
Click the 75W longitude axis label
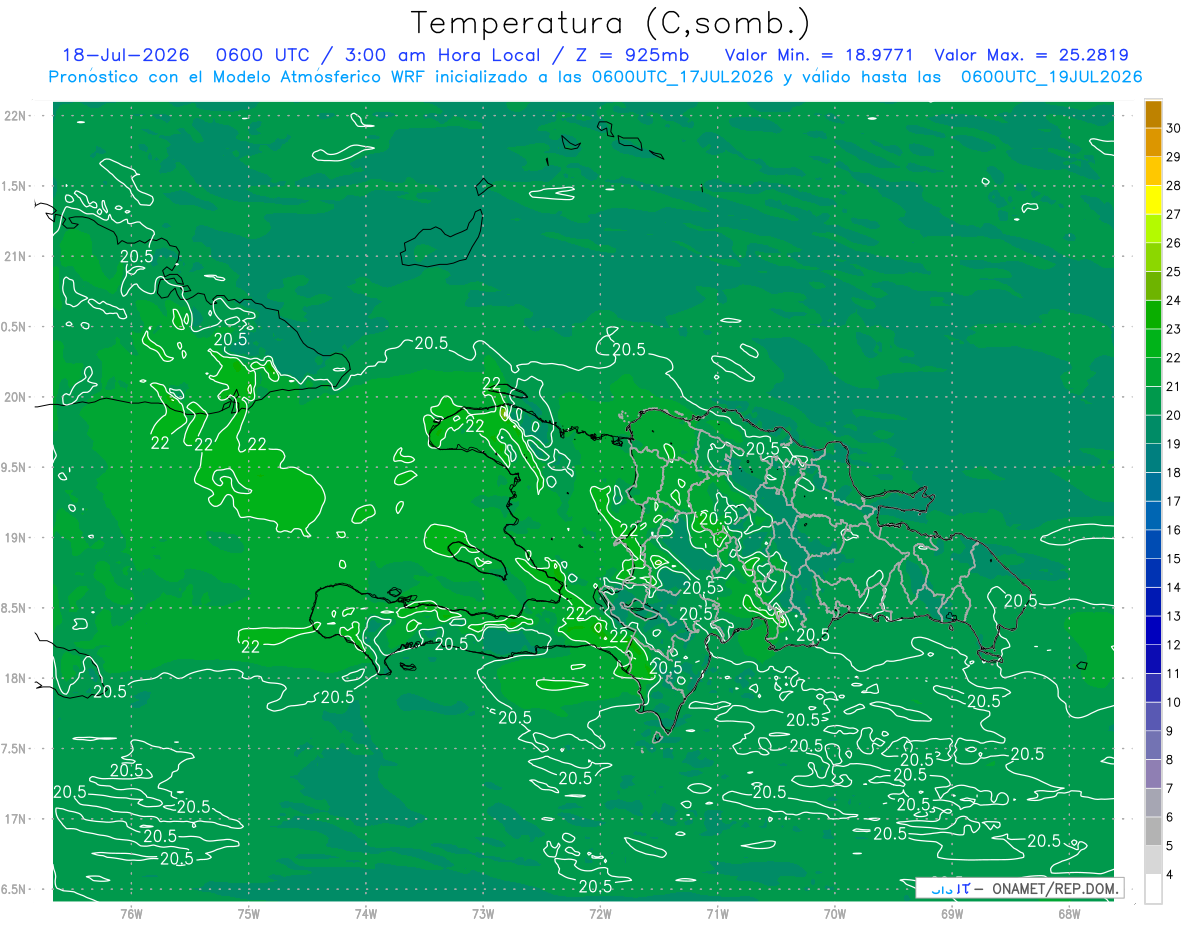pos(249,914)
